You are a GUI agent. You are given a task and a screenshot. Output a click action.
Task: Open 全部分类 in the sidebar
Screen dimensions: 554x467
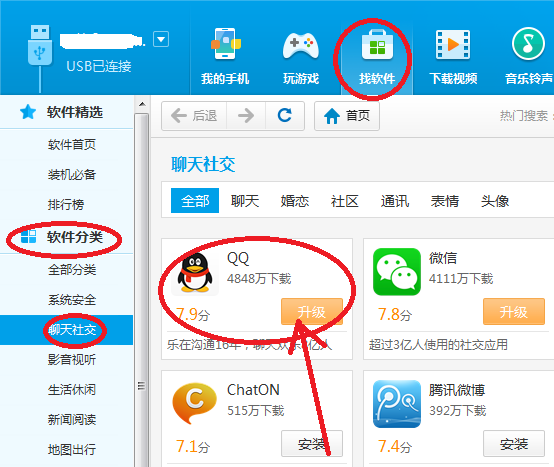pos(72,270)
